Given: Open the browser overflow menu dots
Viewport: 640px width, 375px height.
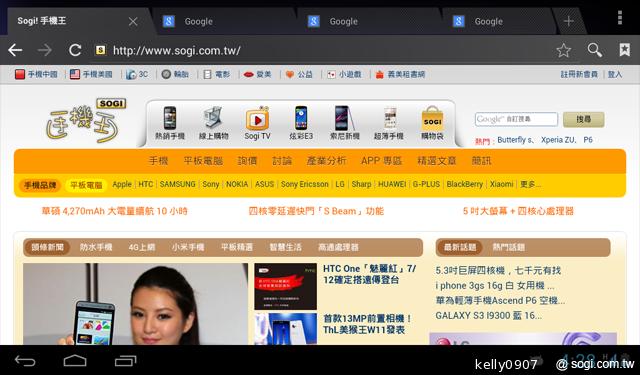Looking at the screenshot, I should pos(620,18).
